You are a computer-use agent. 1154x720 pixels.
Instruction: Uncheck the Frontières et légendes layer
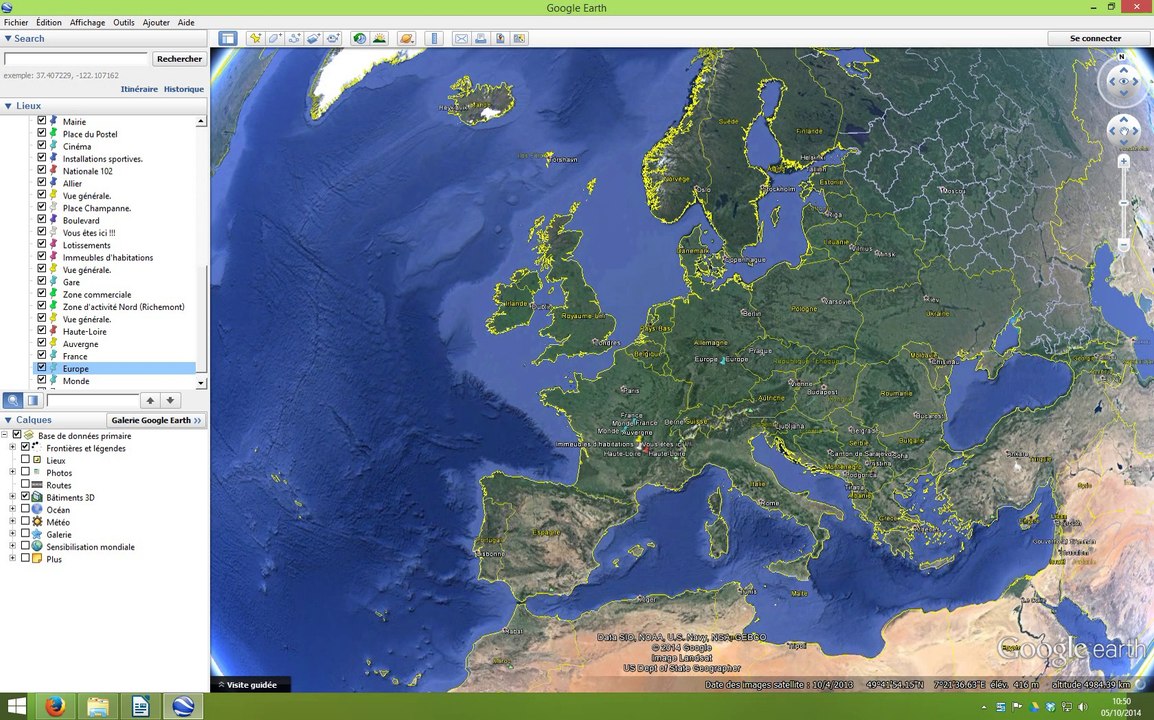[x=25, y=447]
